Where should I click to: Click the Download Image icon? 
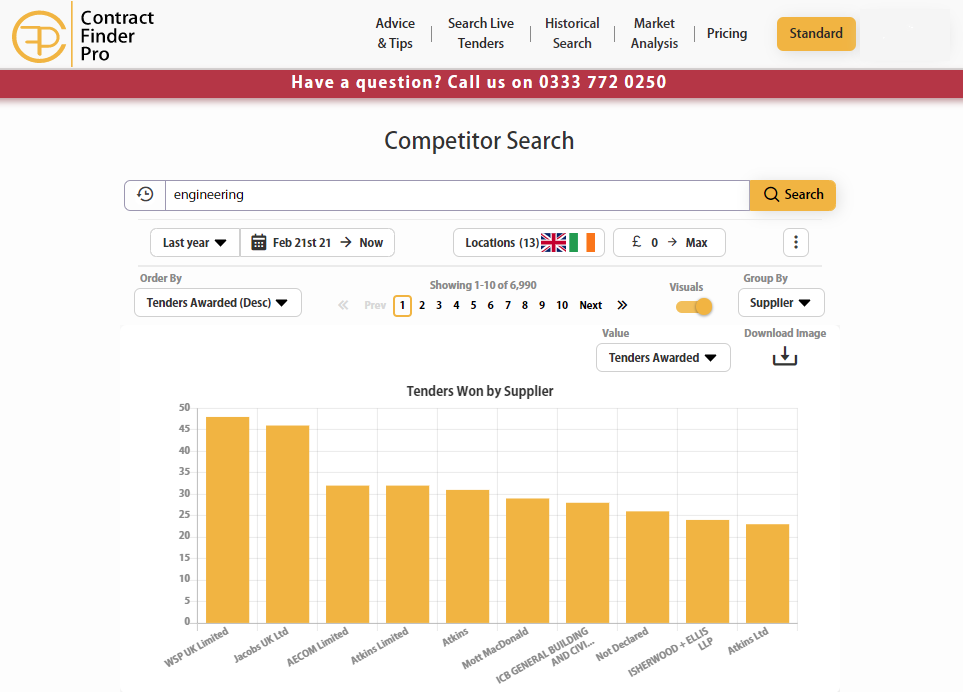784,356
